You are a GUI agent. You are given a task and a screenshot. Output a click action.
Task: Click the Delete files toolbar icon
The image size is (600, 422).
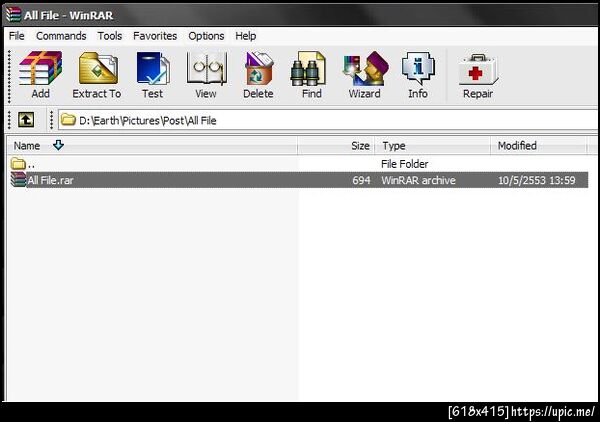coord(259,68)
